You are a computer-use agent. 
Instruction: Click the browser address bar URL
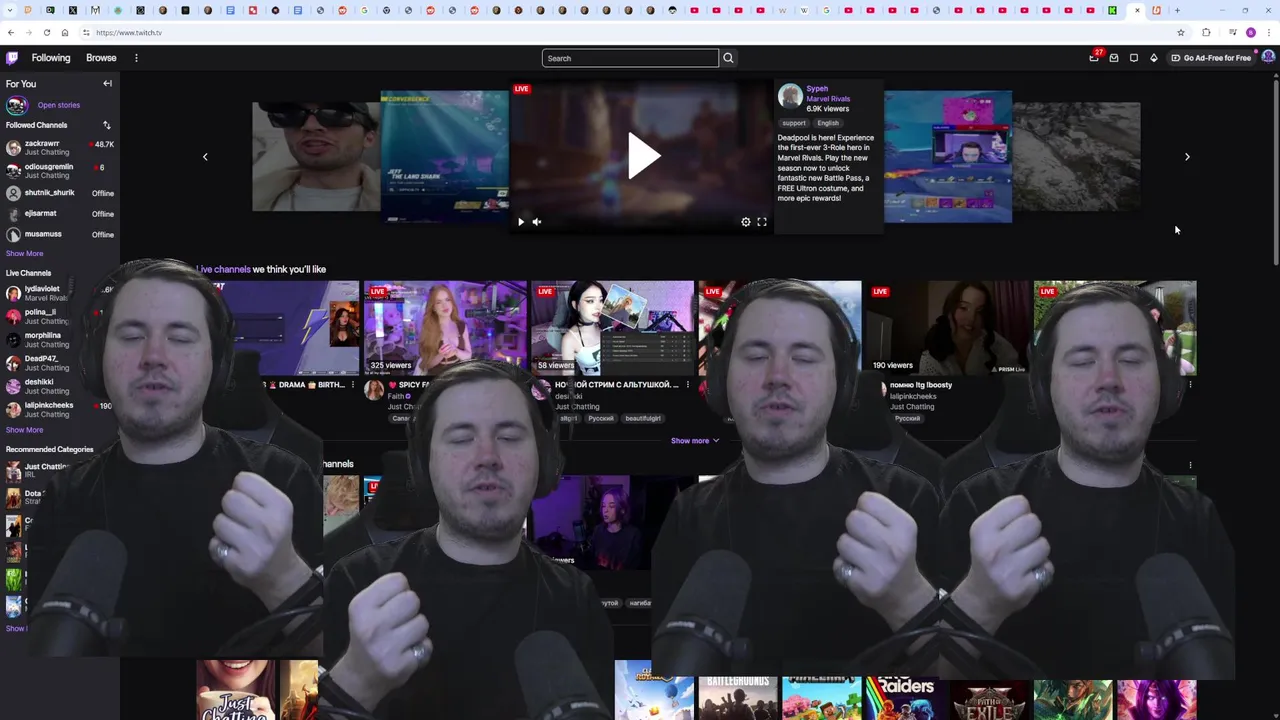click(x=129, y=32)
